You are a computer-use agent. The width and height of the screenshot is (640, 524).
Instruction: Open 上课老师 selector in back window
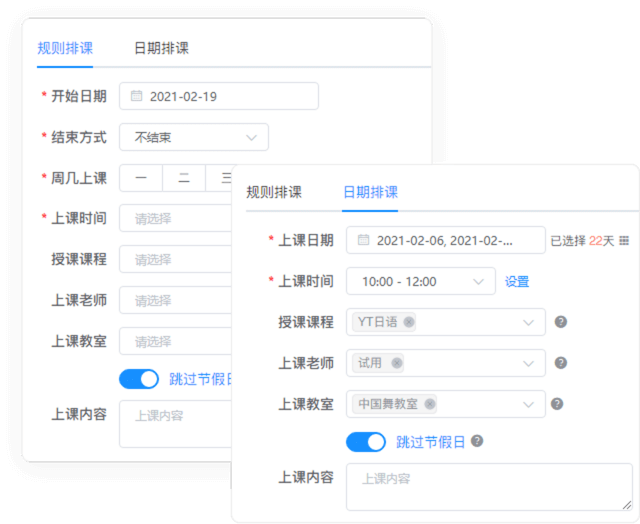[176, 300]
